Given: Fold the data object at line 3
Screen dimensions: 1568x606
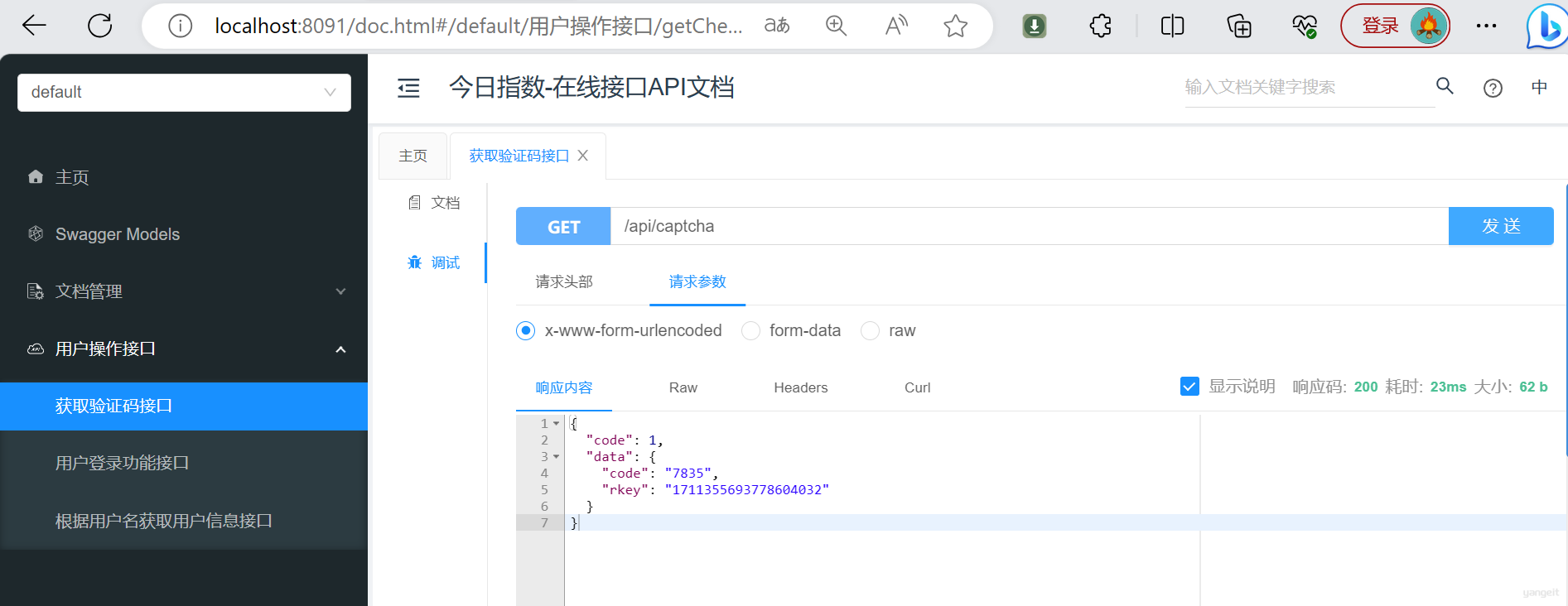Looking at the screenshot, I should coord(557,457).
